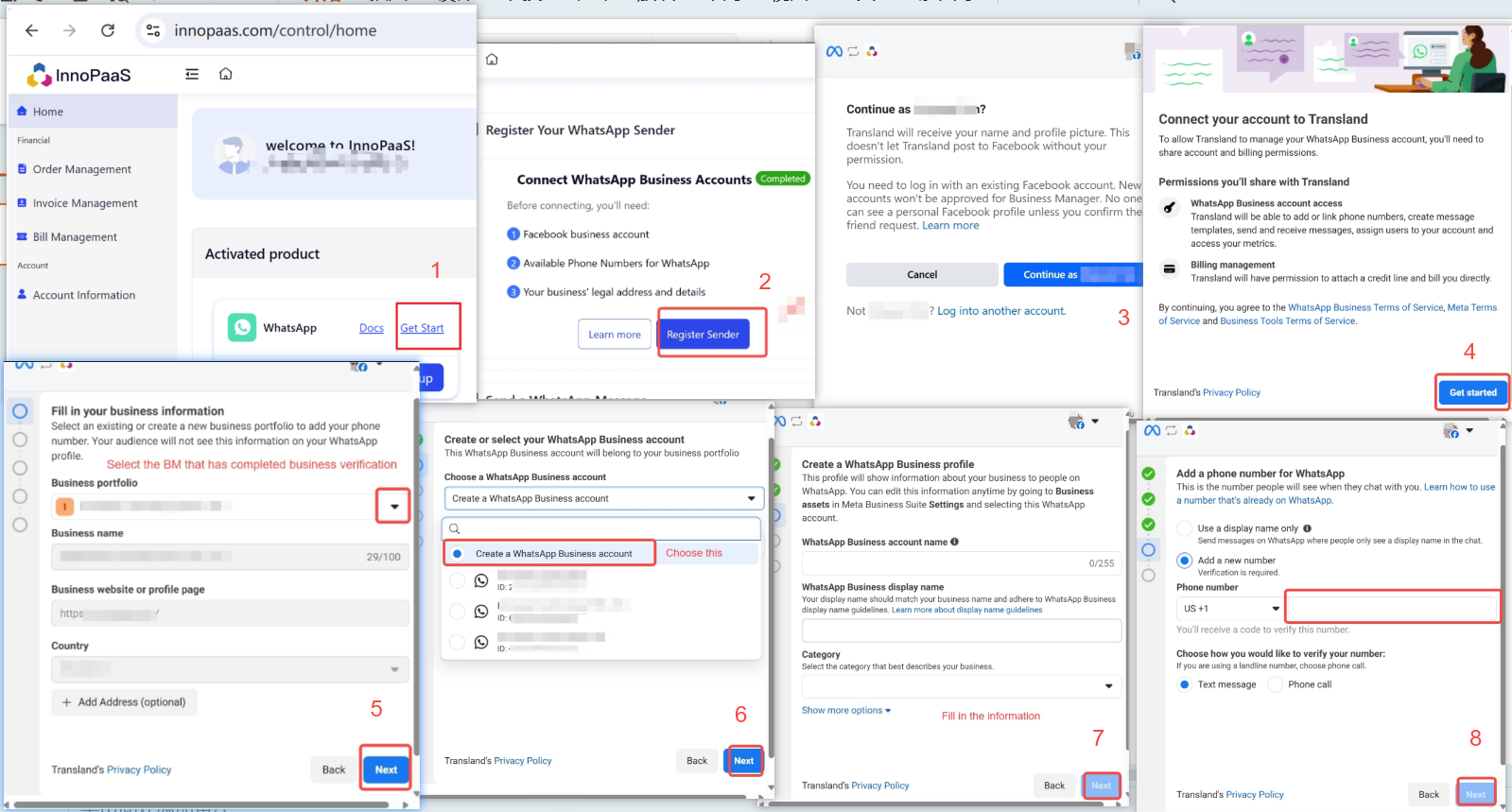The image size is (1512, 812).
Task: Open the WhatsApp Docs link
Action: click(x=372, y=328)
